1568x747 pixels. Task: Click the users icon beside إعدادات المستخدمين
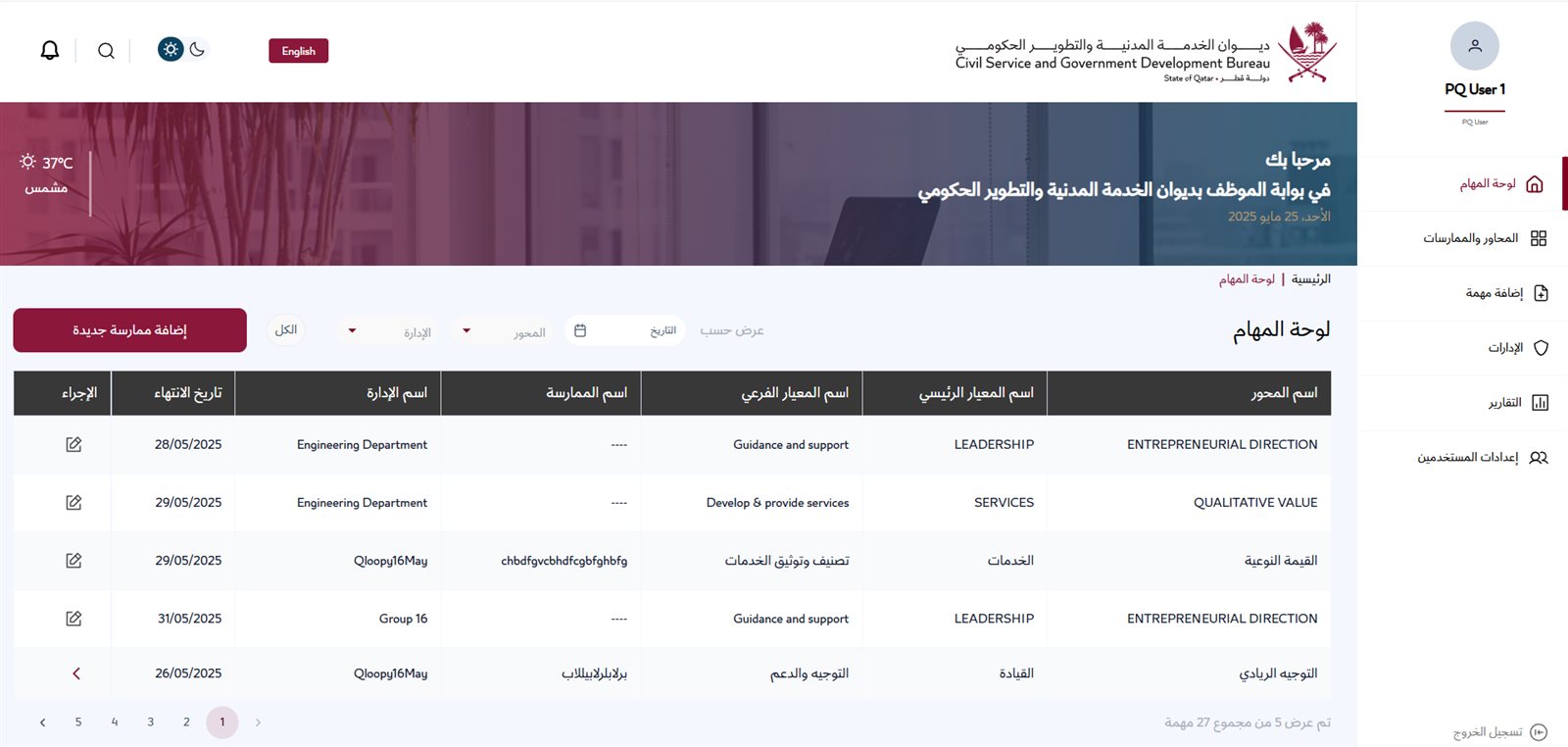(1539, 458)
